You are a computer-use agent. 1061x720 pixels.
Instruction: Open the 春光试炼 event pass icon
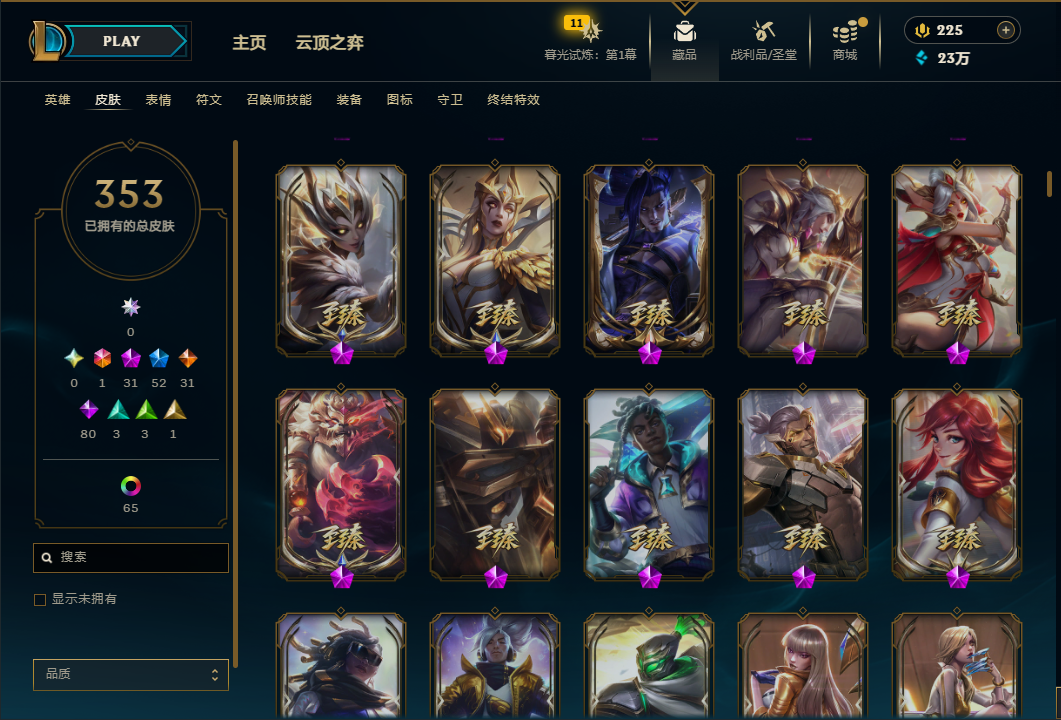tap(590, 30)
